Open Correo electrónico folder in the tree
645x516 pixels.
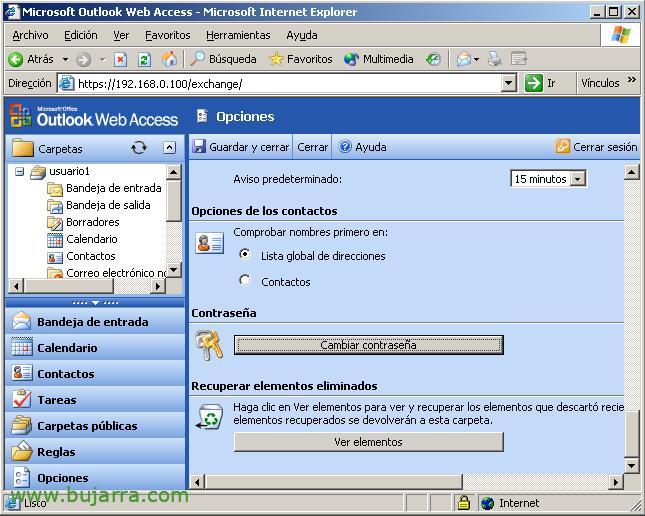[x=116, y=273]
